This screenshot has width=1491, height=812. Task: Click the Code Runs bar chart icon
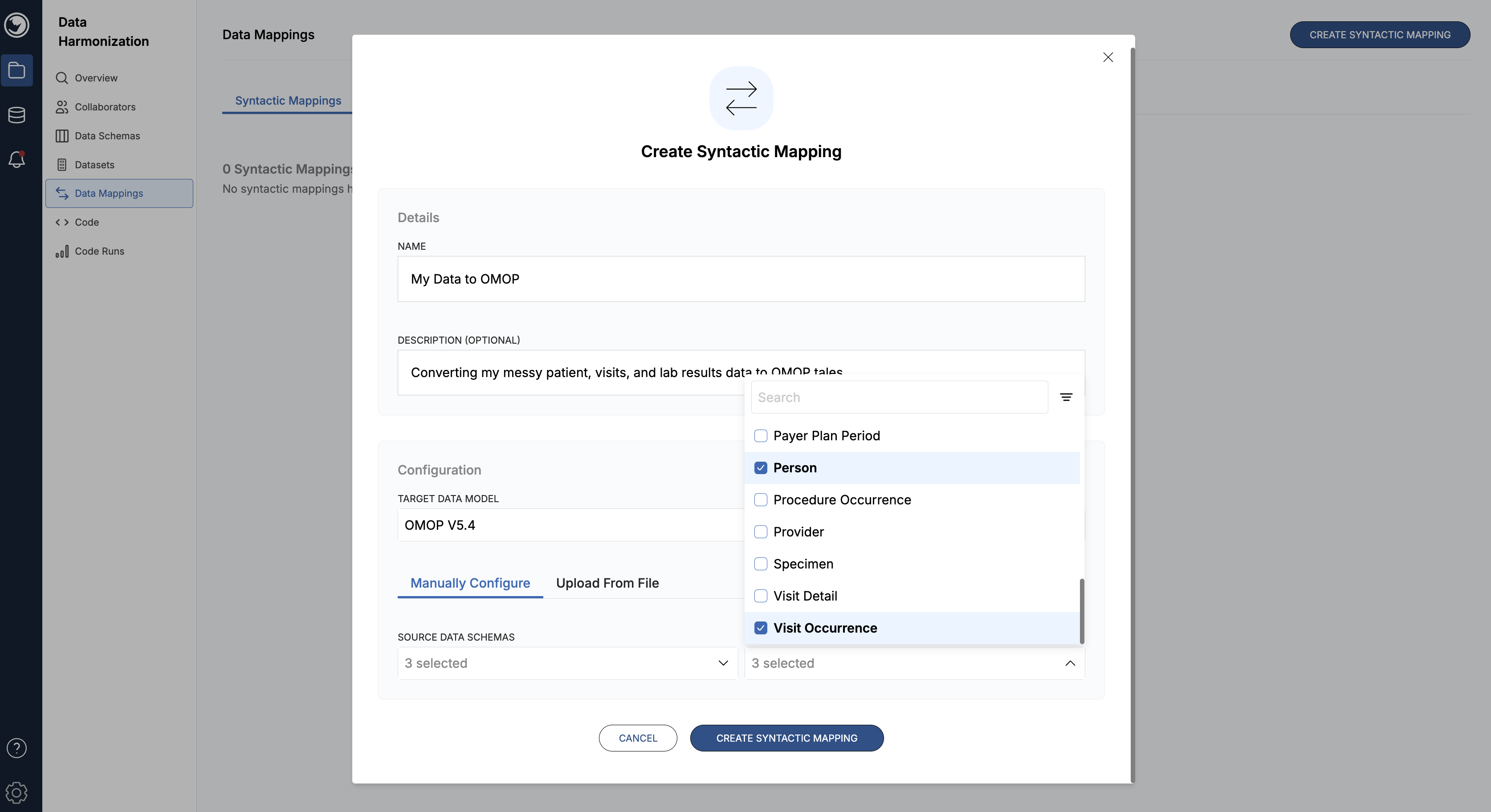click(62, 251)
